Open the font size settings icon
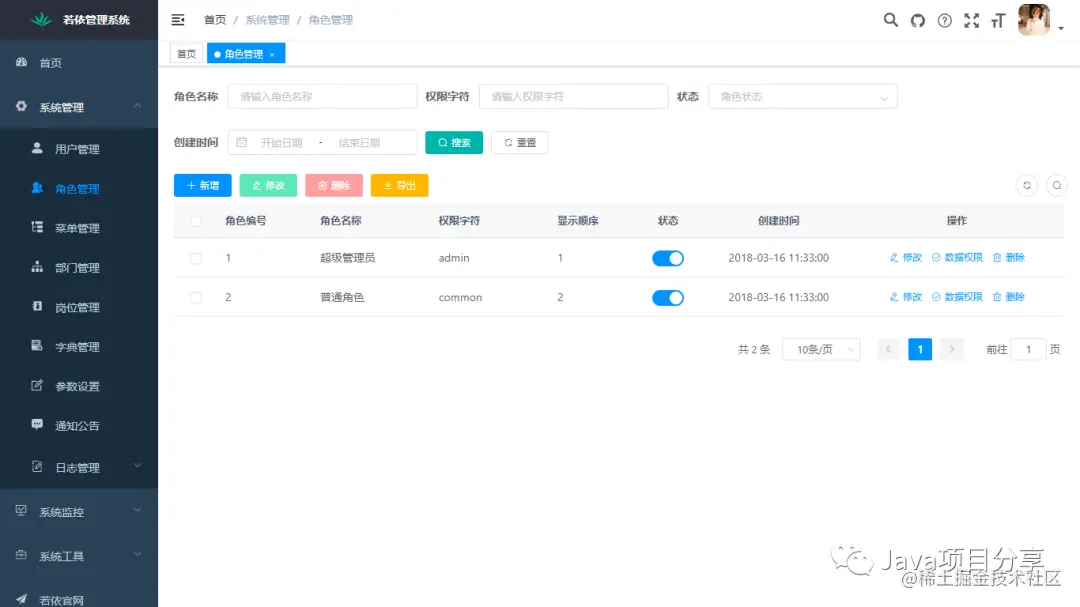The width and height of the screenshot is (1080, 607). coord(998,21)
